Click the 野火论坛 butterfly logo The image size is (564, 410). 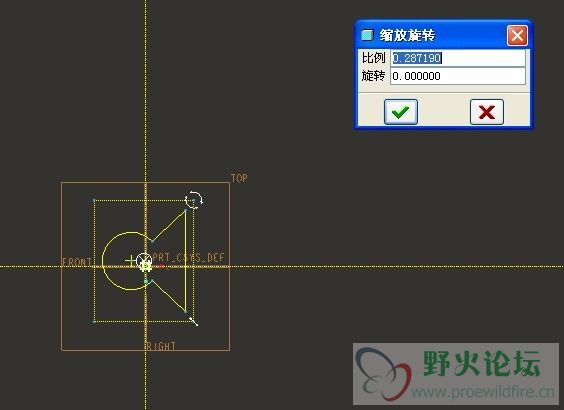383,374
